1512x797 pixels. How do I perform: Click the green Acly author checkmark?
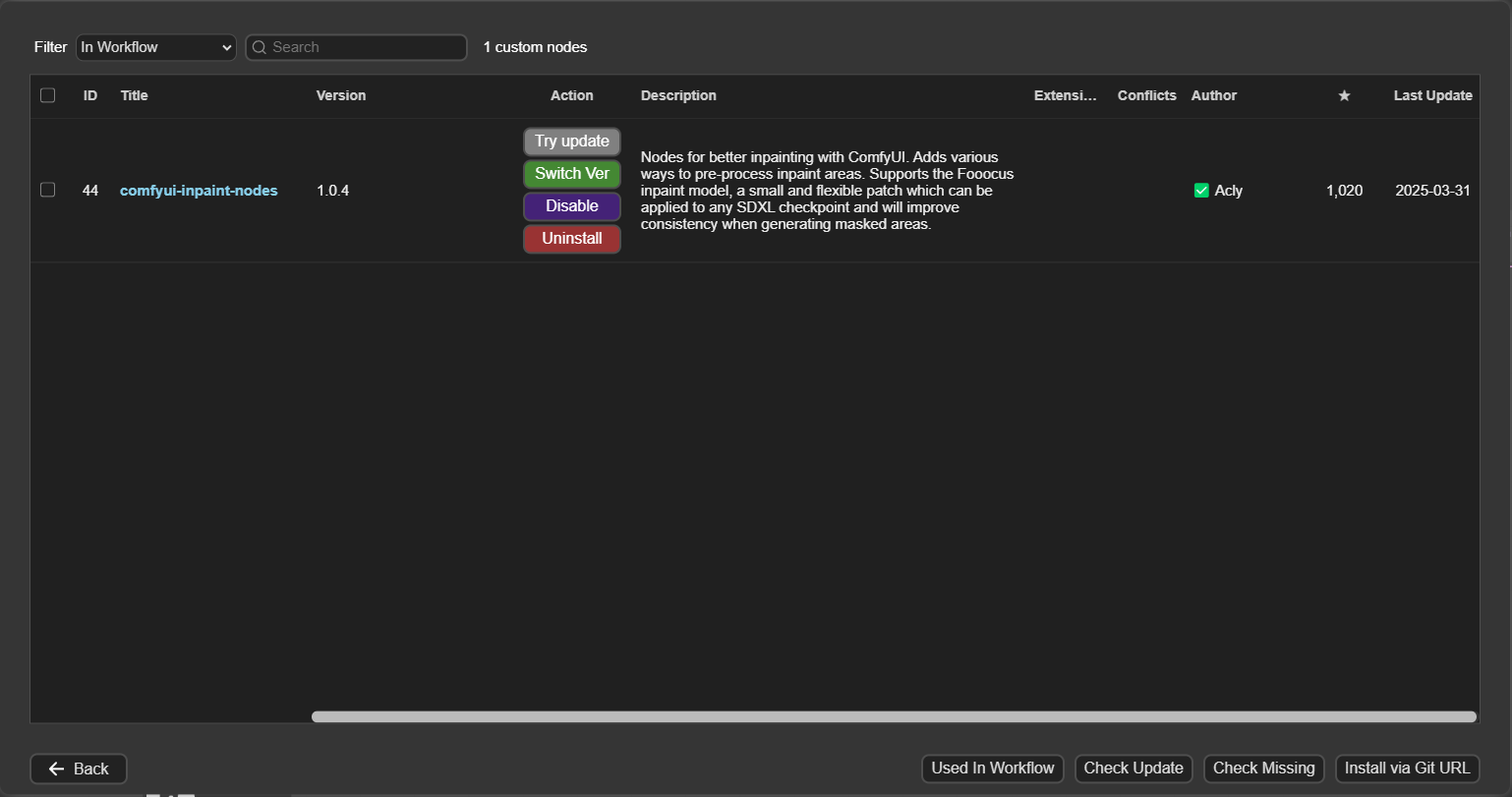pos(1200,191)
